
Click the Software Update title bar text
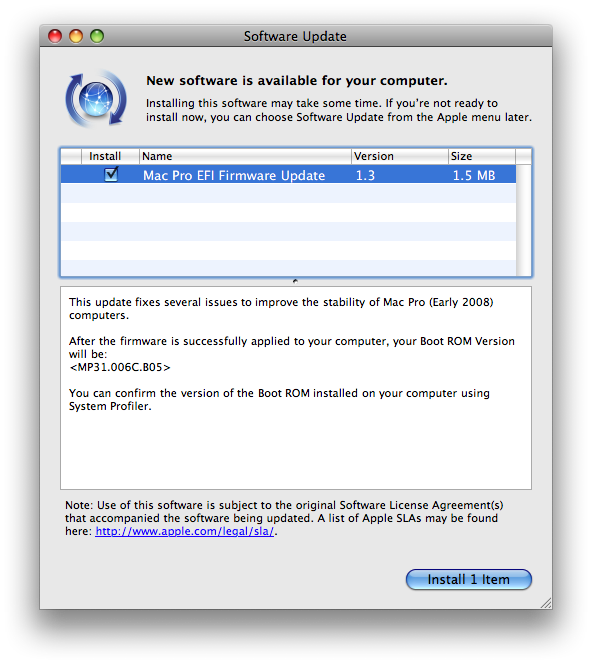(x=295, y=36)
